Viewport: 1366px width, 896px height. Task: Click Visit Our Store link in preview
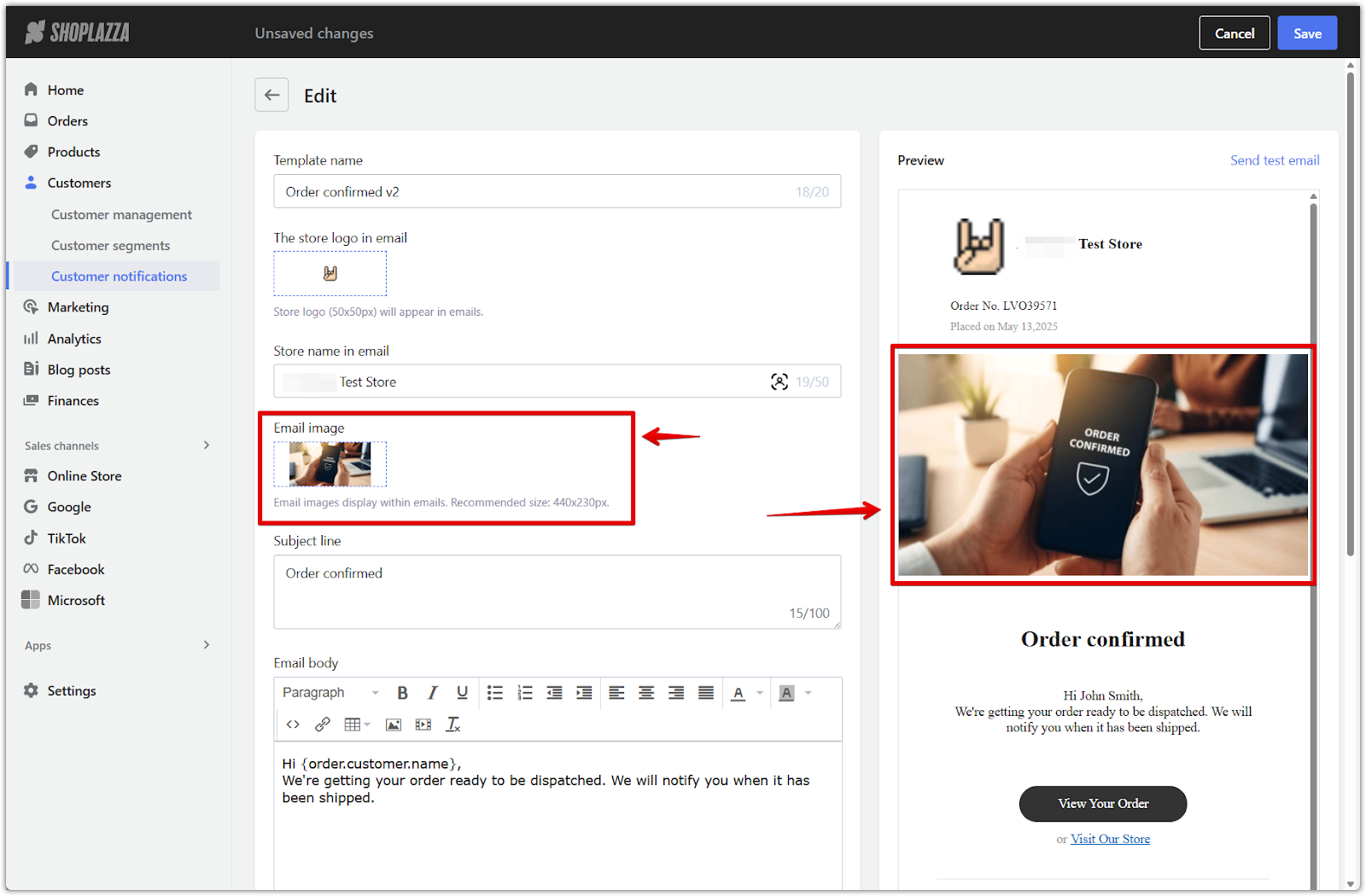click(1110, 840)
